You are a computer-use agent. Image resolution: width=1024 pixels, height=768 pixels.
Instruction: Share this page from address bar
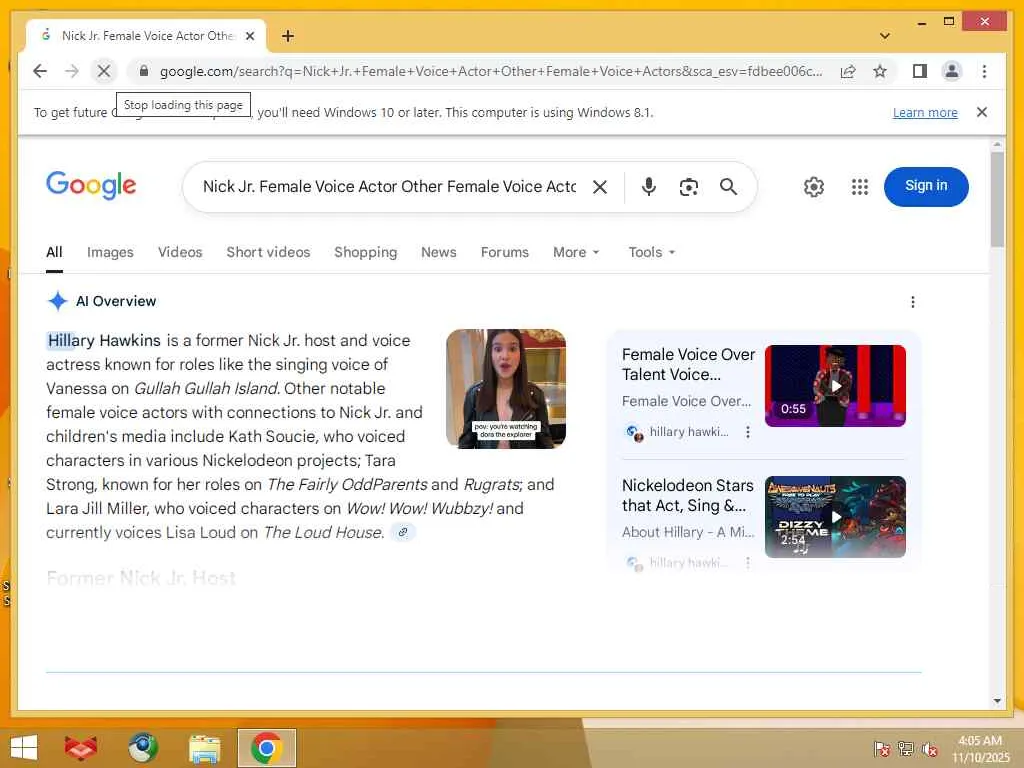pyautogui.click(x=848, y=71)
